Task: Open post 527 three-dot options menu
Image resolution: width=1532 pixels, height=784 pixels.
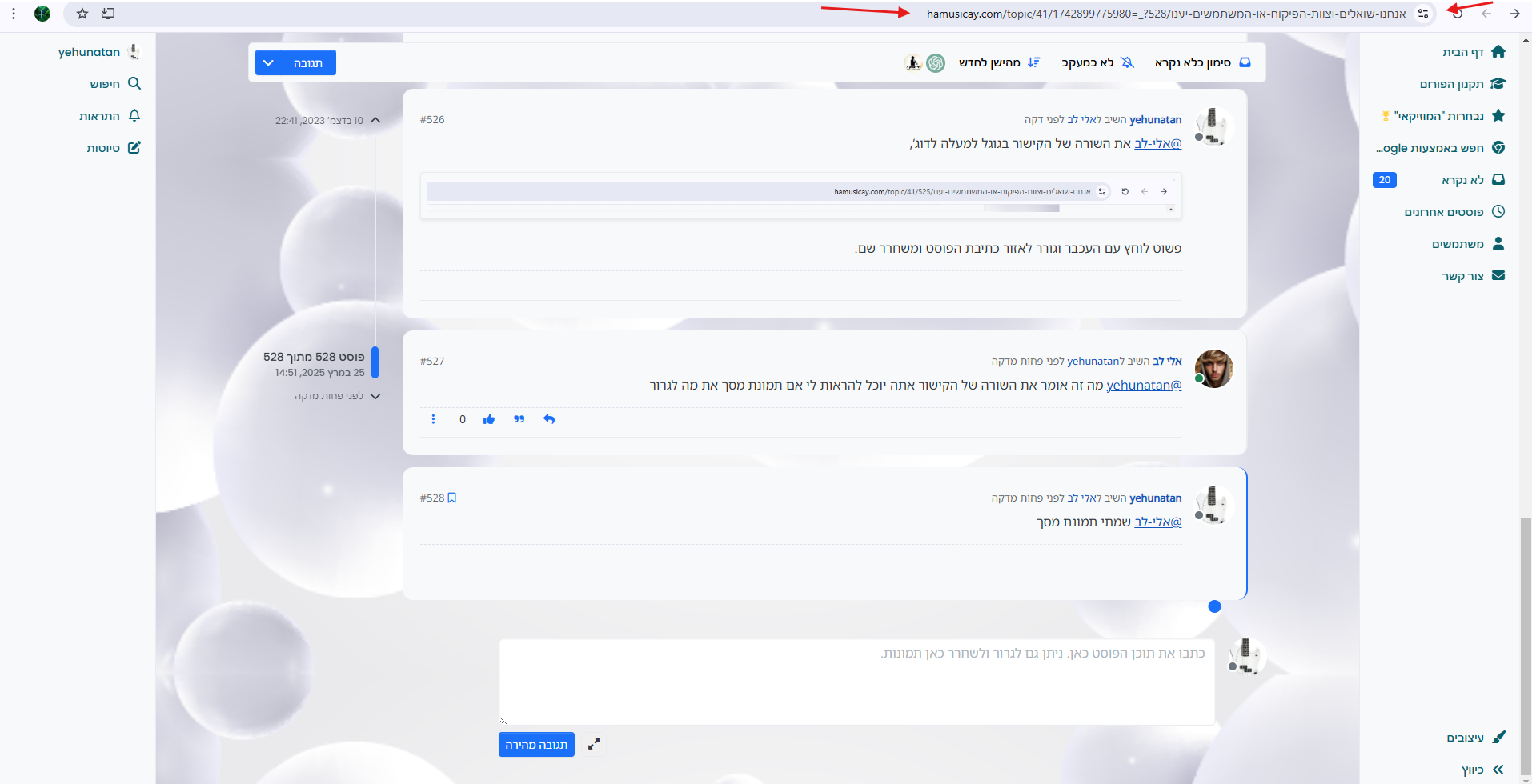Action: [433, 419]
